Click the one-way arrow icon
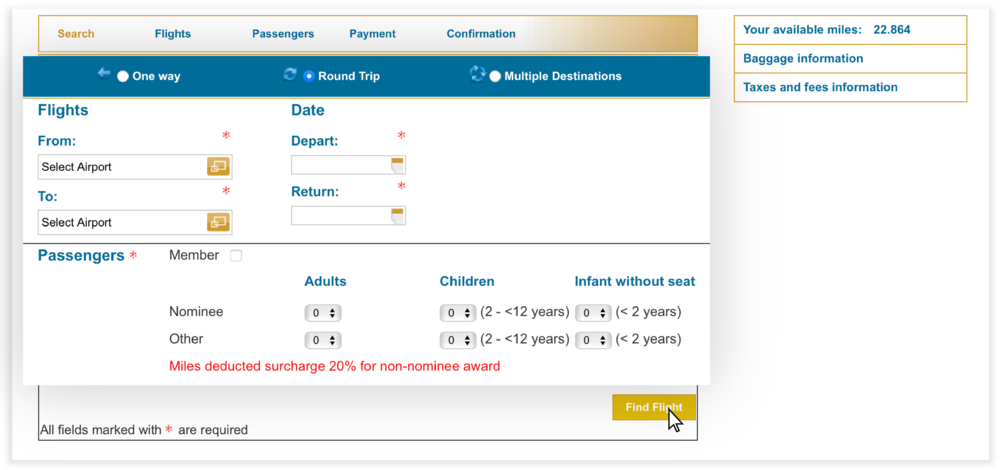The image size is (1000, 470). click(x=104, y=73)
